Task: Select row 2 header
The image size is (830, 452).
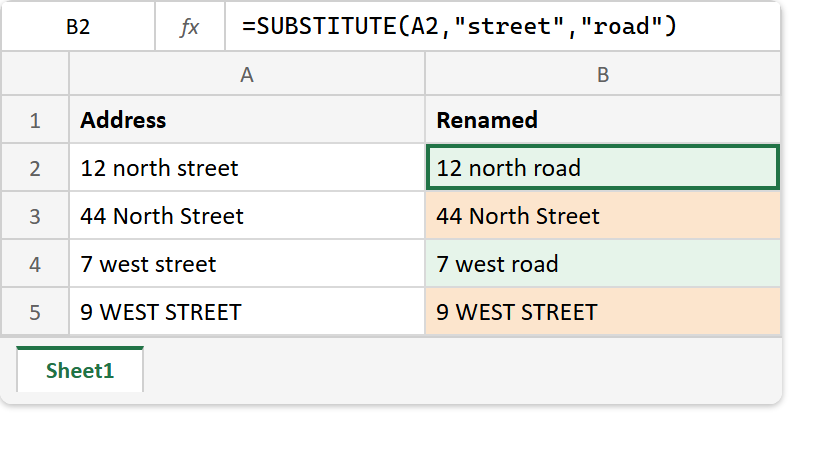Action: (x=35, y=168)
